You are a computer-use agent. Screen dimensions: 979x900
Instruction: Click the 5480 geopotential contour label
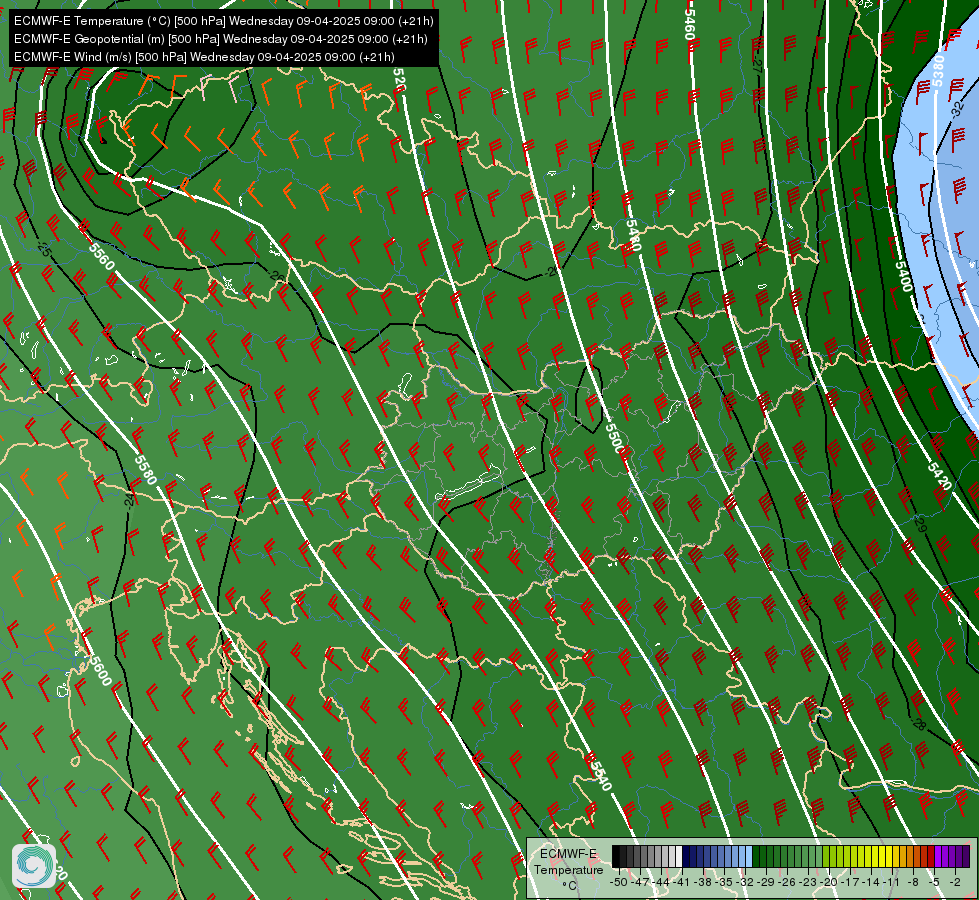tap(633, 235)
